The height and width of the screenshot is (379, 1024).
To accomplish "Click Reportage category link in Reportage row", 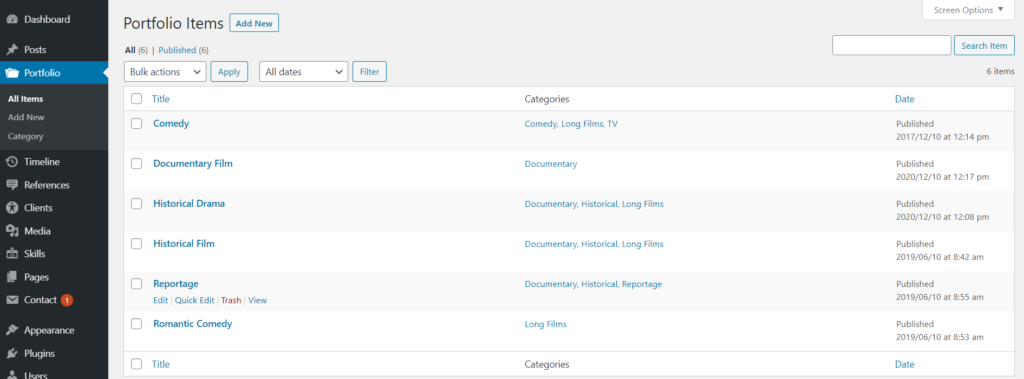I will tap(642, 284).
